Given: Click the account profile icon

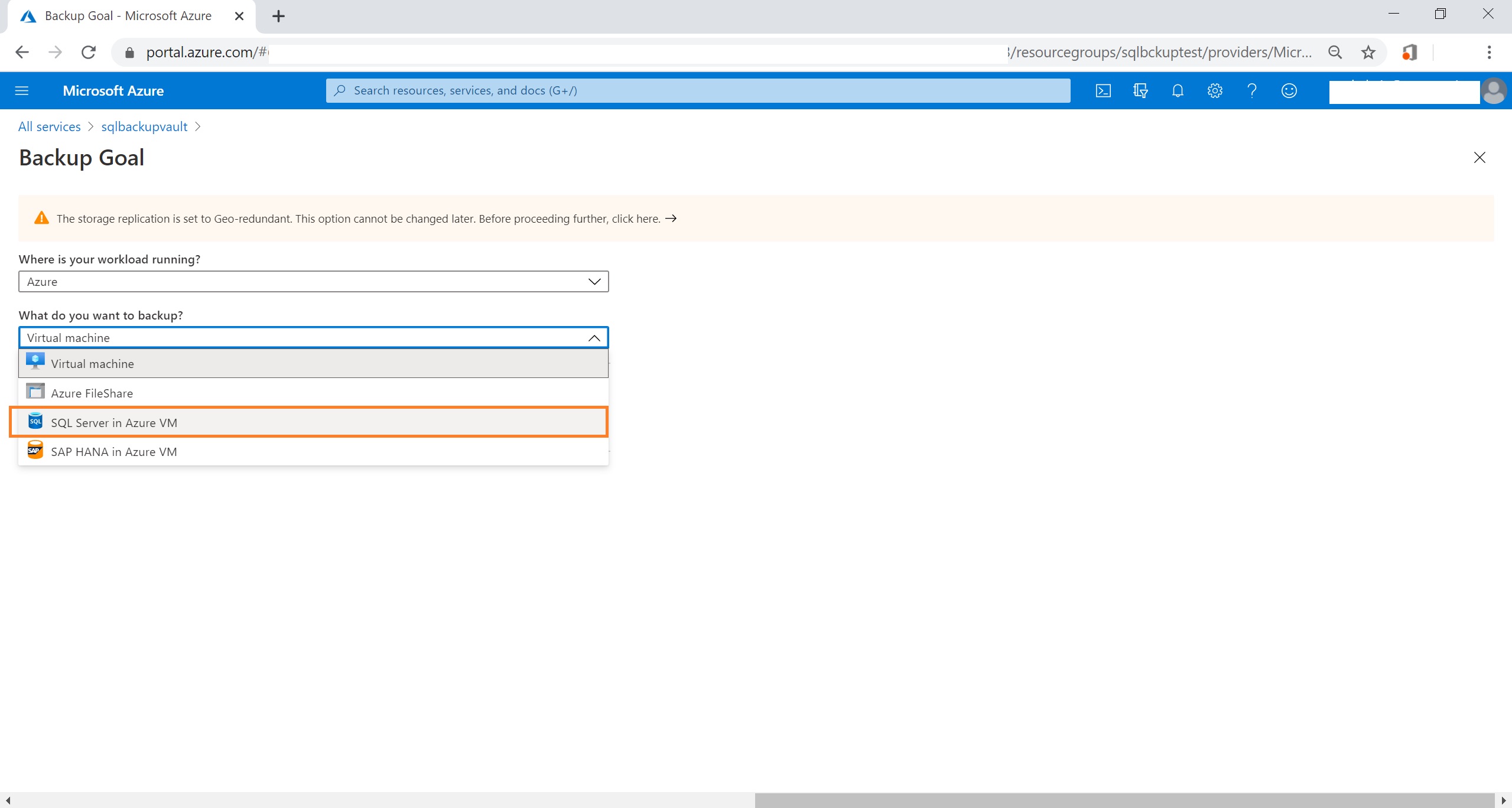Looking at the screenshot, I should tap(1492, 90).
